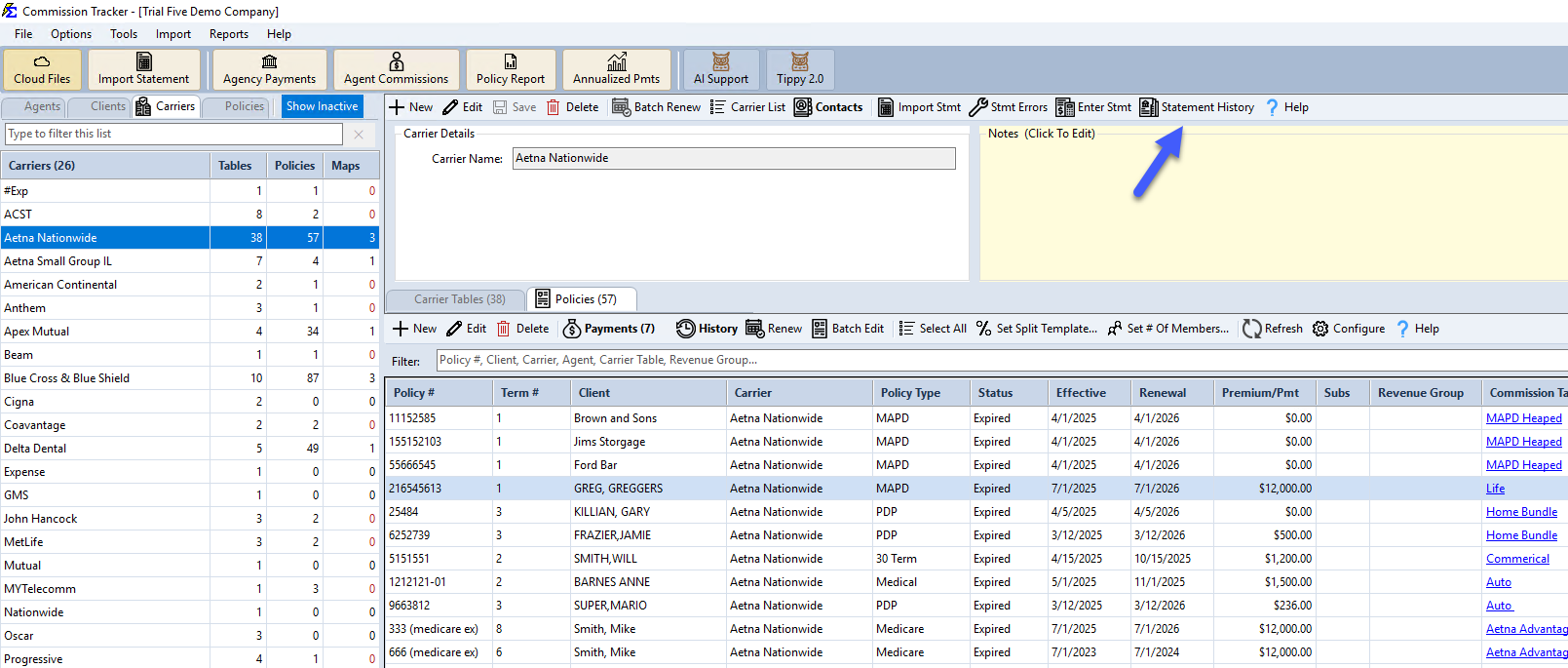Open Agency Payments
This screenshot has height=668, width=1568.
[x=269, y=69]
